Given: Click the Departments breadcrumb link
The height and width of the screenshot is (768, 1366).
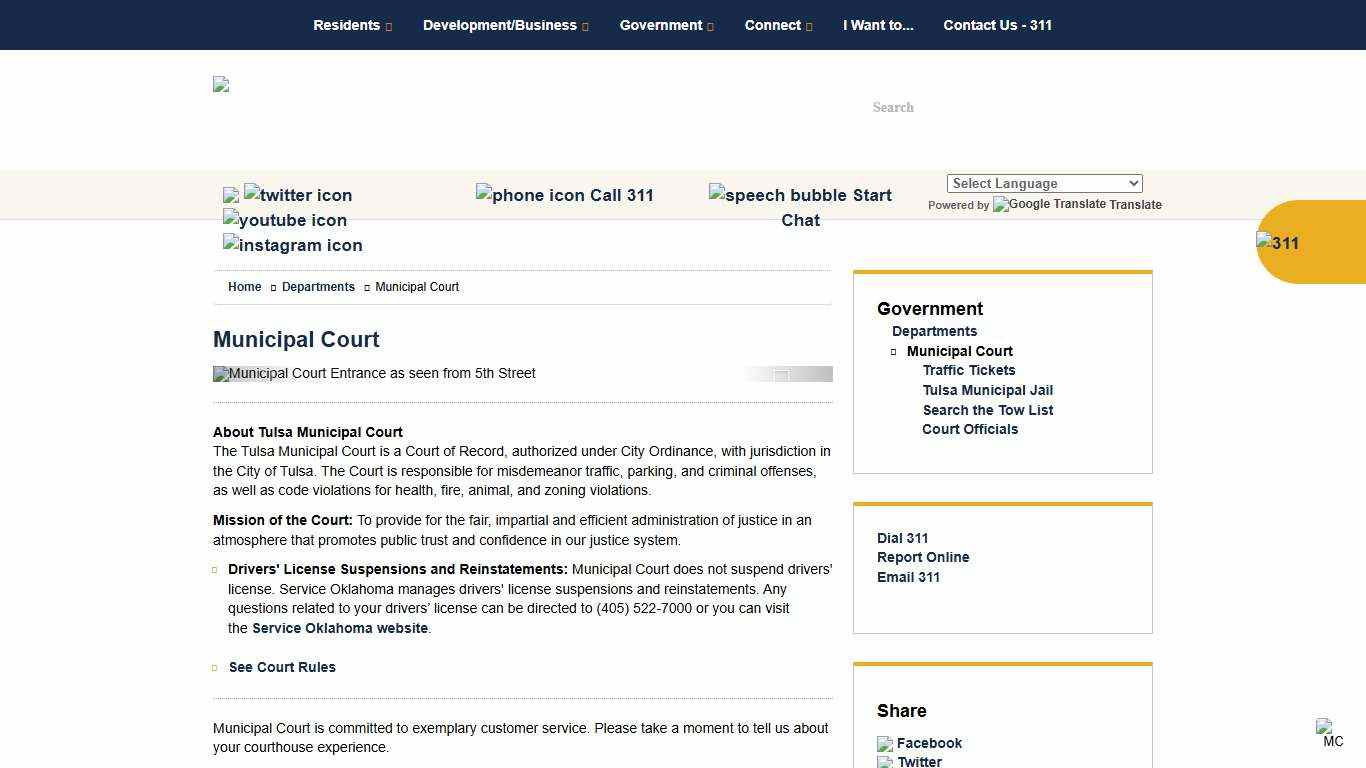Looking at the screenshot, I should tap(318, 287).
